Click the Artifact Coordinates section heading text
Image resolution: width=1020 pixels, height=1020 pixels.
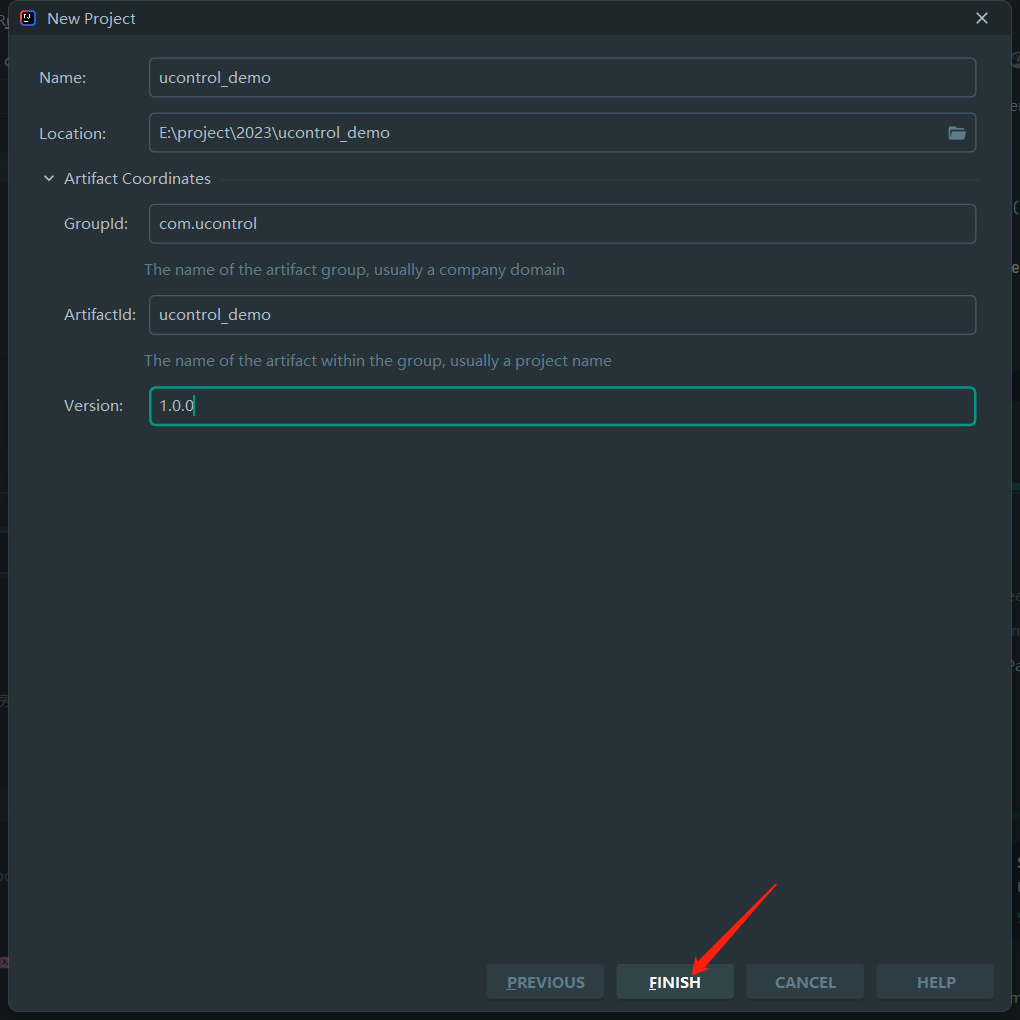[x=137, y=179]
